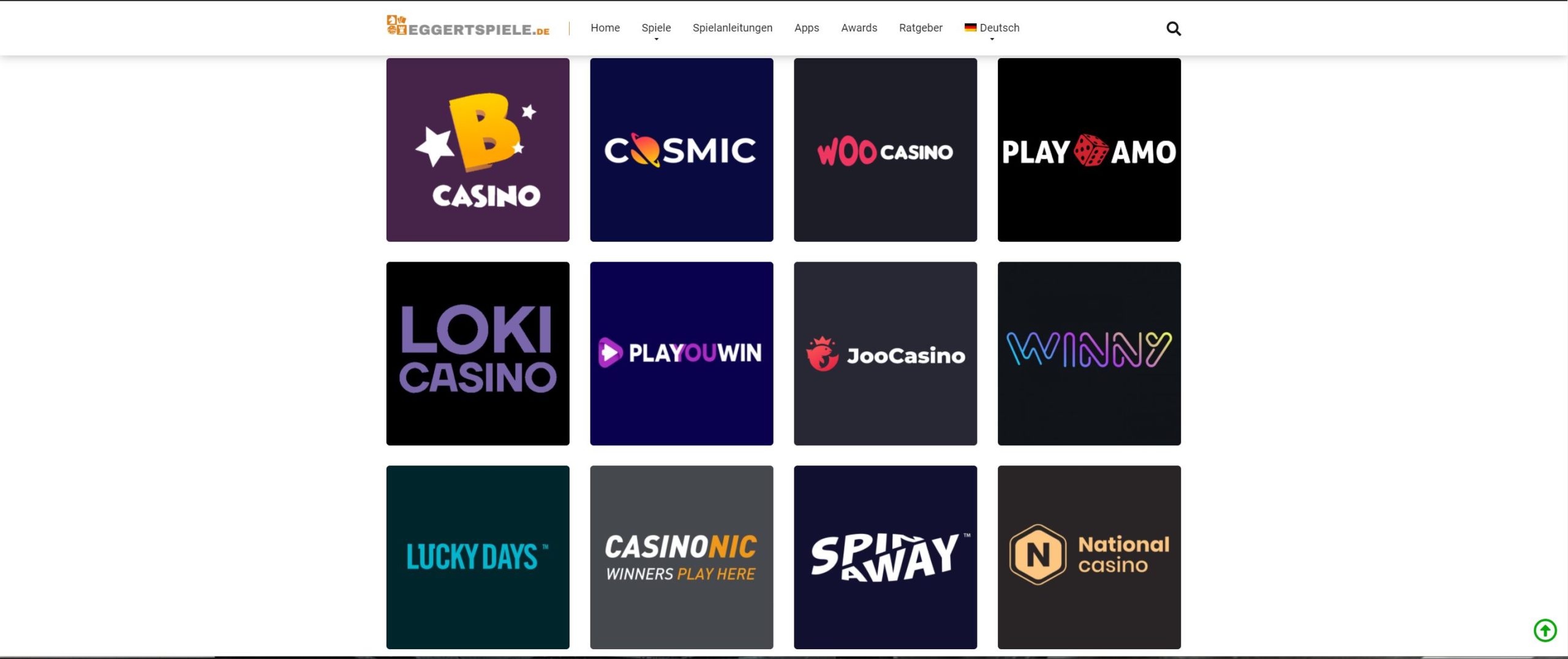The image size is (1568, 659).
Task: Click the Eggertspiele.de logo
Action: (x=468, y=26)
